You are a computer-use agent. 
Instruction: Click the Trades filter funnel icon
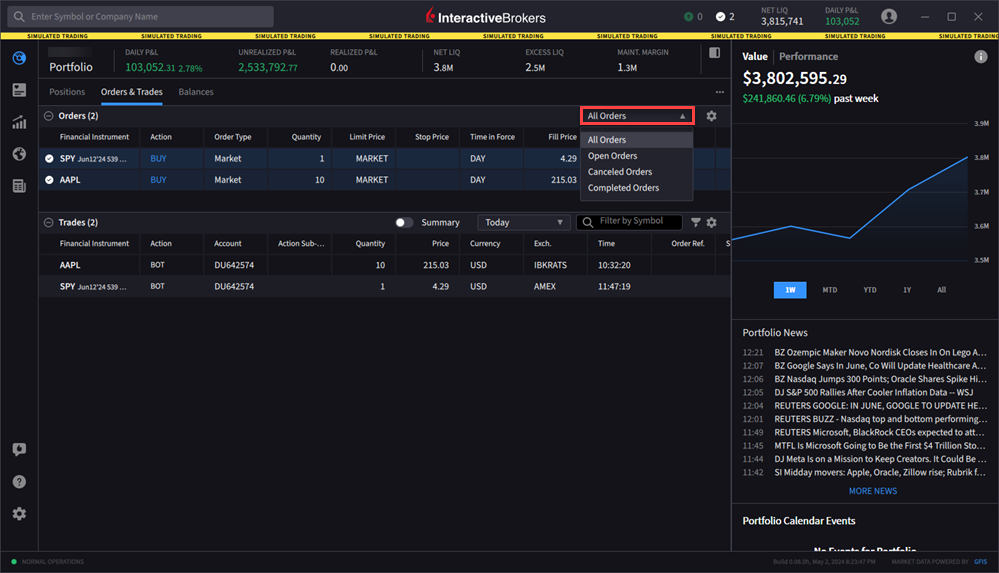(696, 222)
